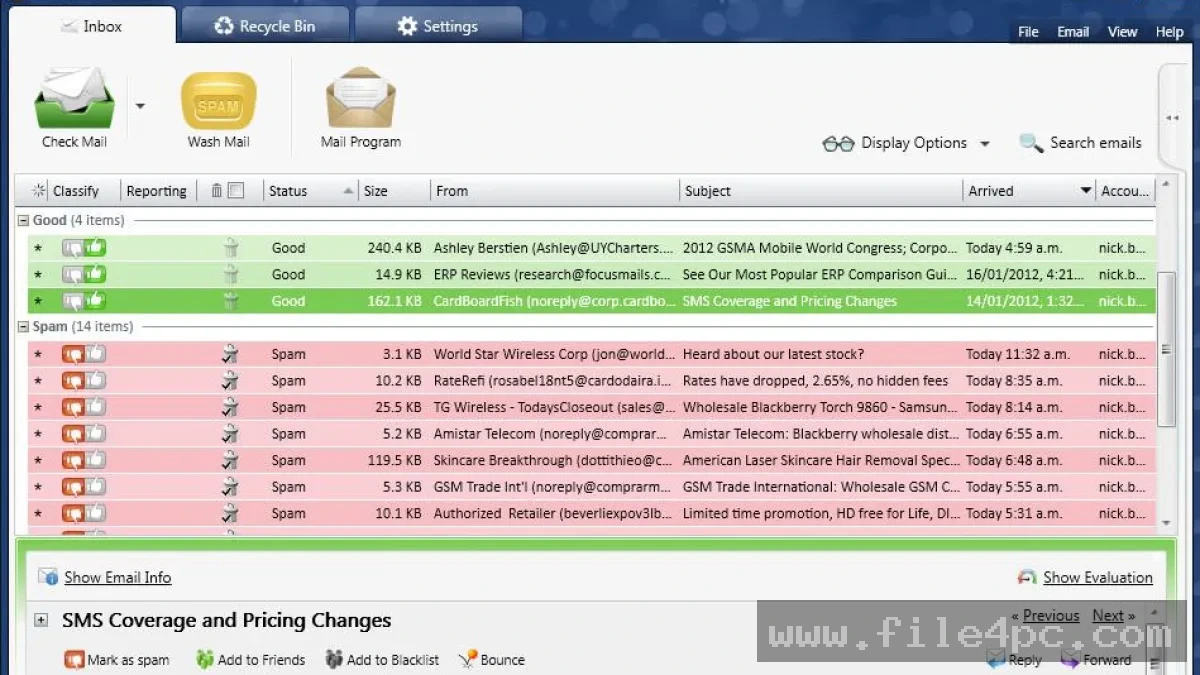Open the Display Options dropdown arrow
1200x675 pixels.
(984, 144)
